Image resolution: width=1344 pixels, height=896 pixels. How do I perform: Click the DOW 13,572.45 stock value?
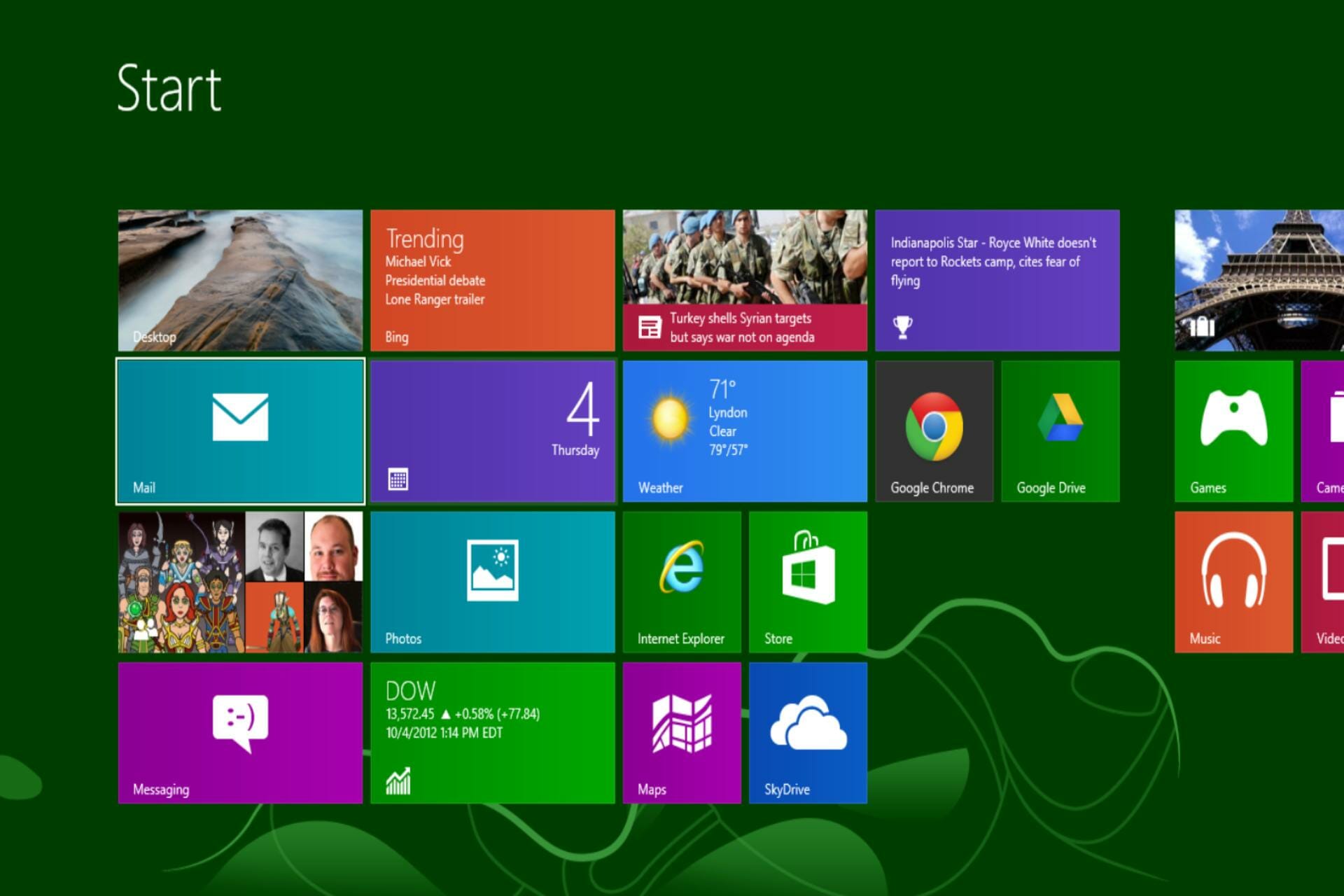click(x=410, y=714)
